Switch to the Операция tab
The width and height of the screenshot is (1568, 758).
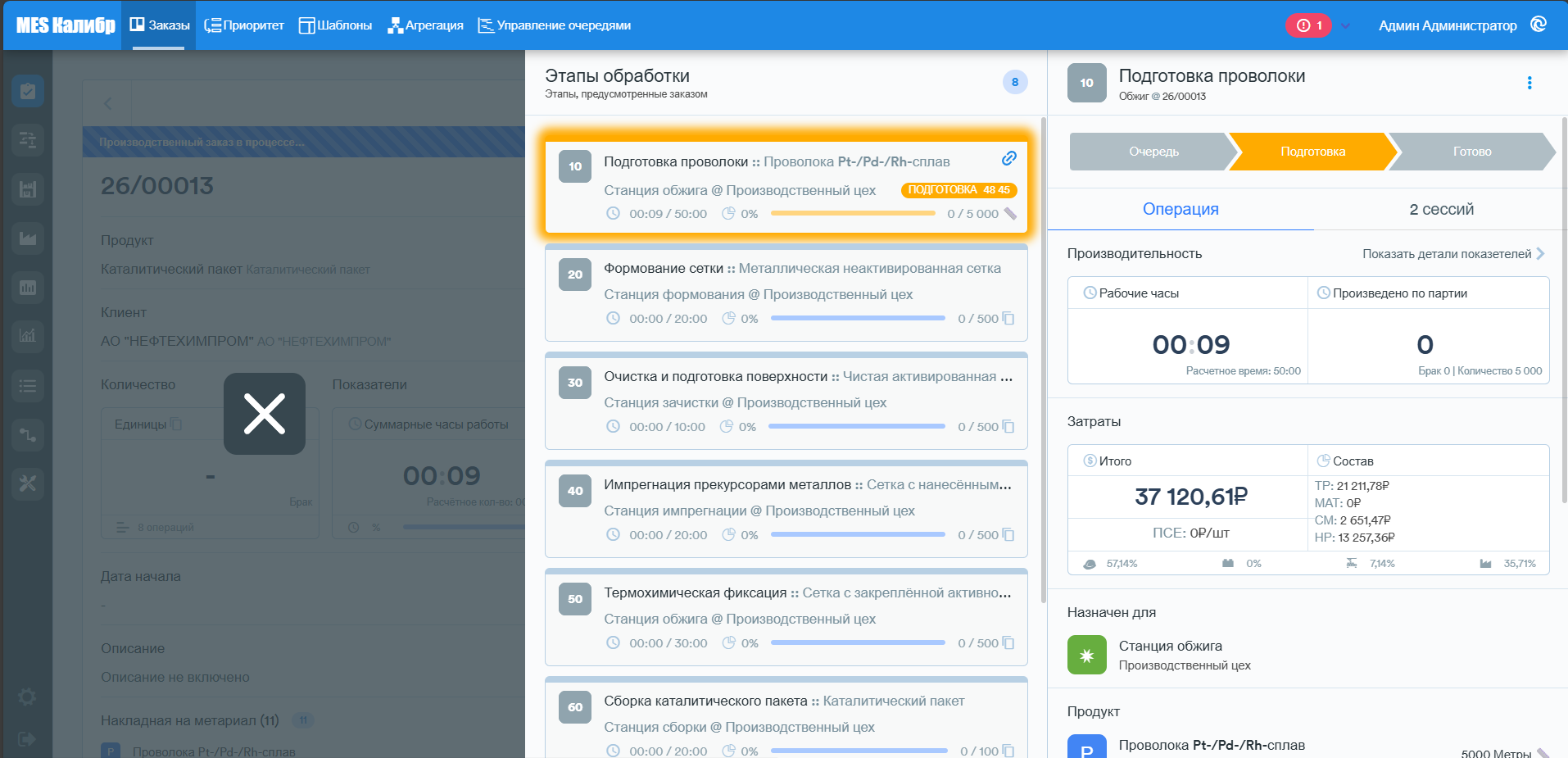pos(1181,209)
